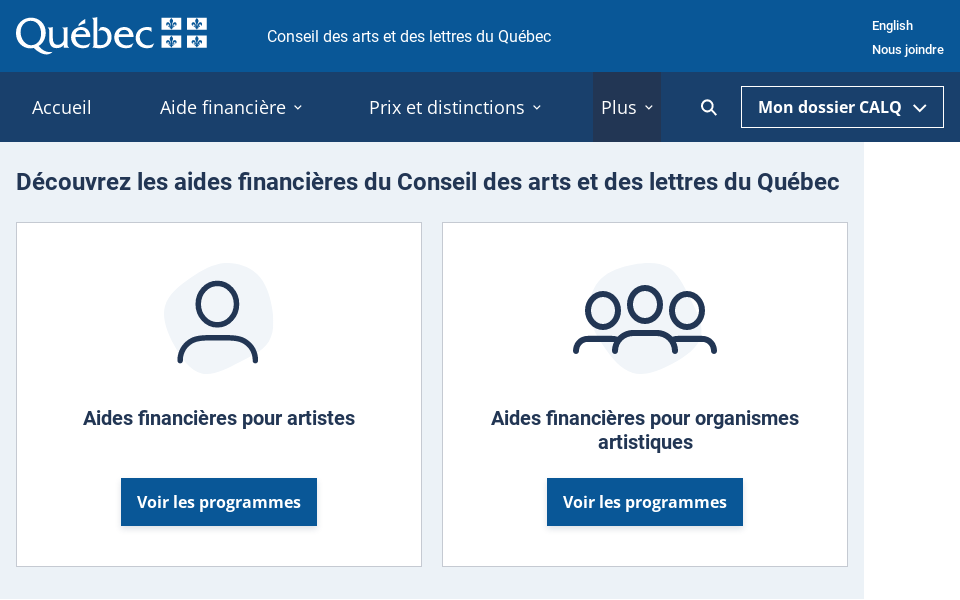960x600 pixels.
Task: Switch to the English version
Action: [x=892, y=25]
